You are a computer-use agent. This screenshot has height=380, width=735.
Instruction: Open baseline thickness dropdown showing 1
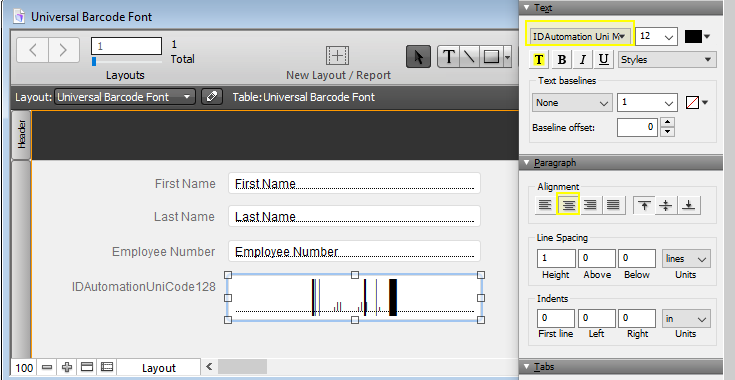point(647,103)
